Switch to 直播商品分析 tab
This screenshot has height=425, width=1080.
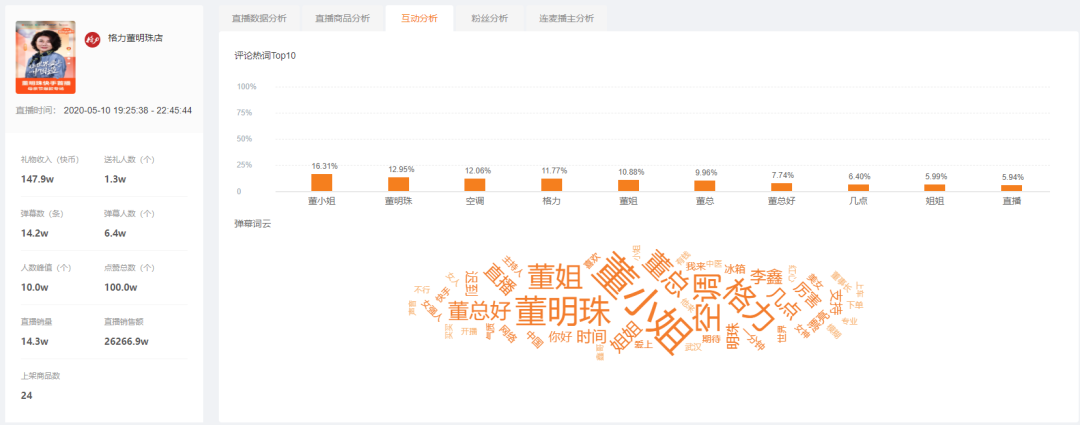point(342,18)
